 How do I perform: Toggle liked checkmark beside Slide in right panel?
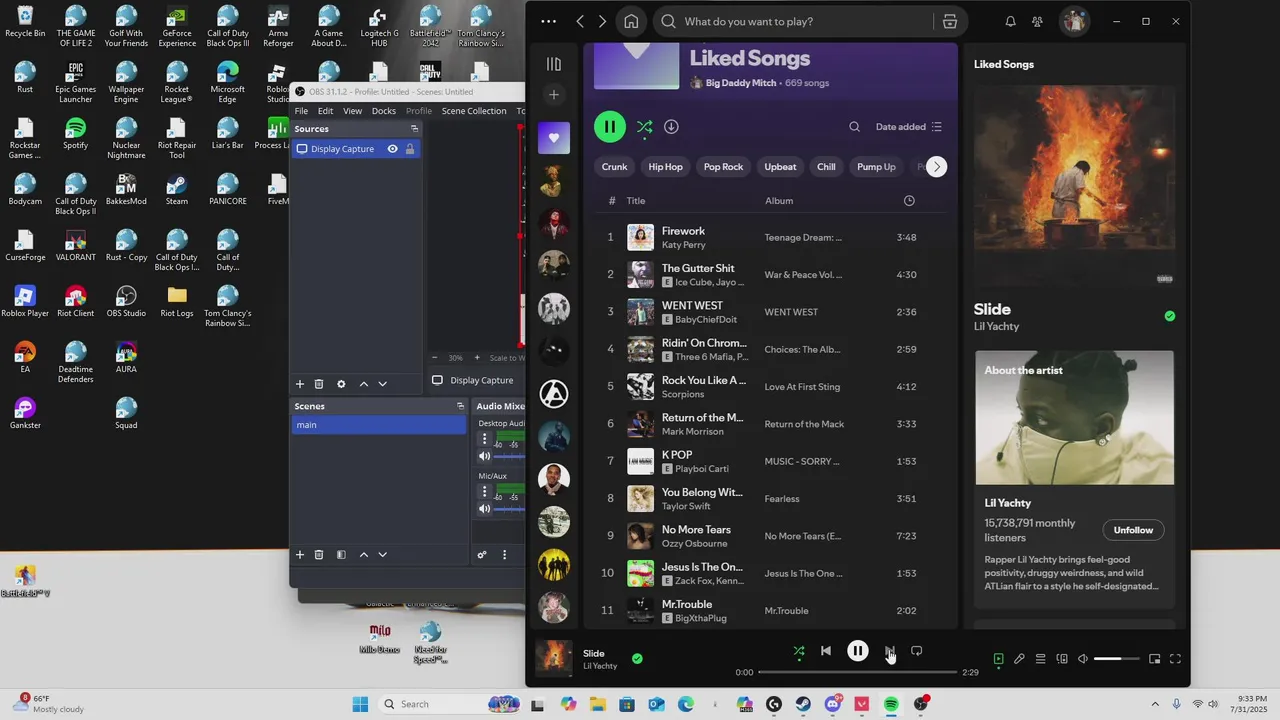tap(1170, 316)
